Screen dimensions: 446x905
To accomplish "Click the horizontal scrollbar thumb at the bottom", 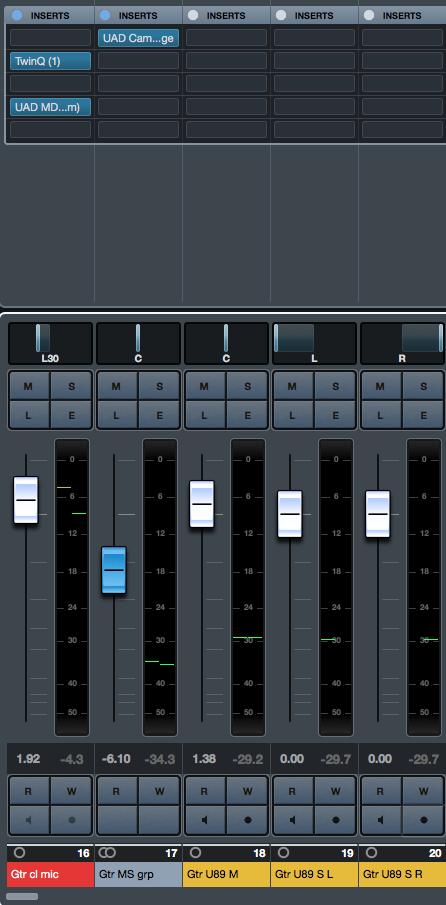I will pos(22,896).
